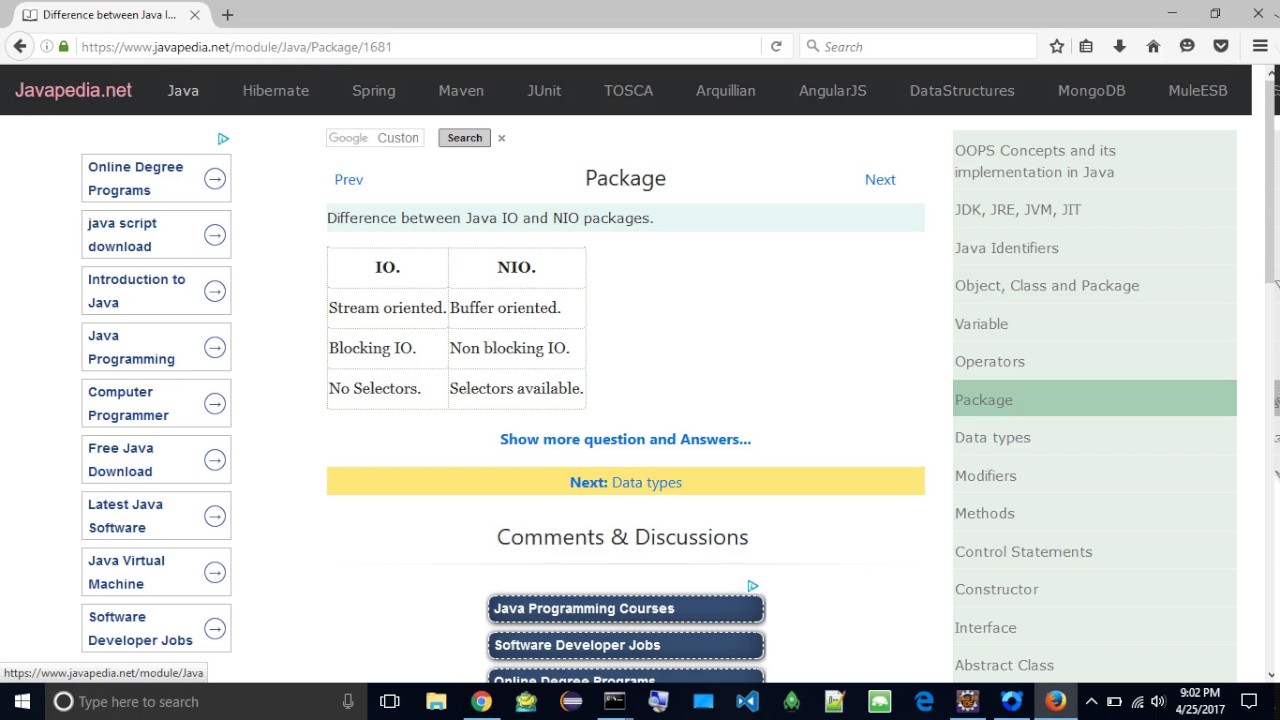1280x720 pixels.
Task: Click the Javapedia.net logo link
Action: (73, 90)
